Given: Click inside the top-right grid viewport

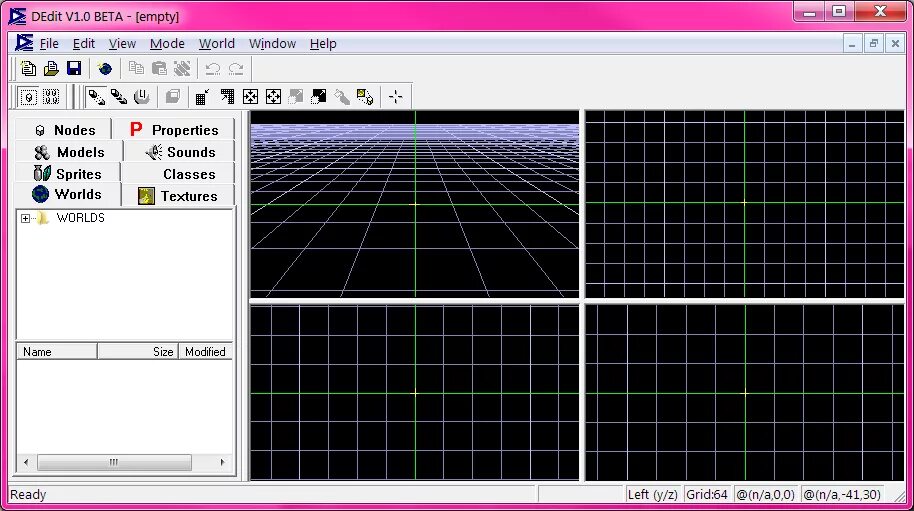Looking at the screenshot, I should [x=745, y=205].
